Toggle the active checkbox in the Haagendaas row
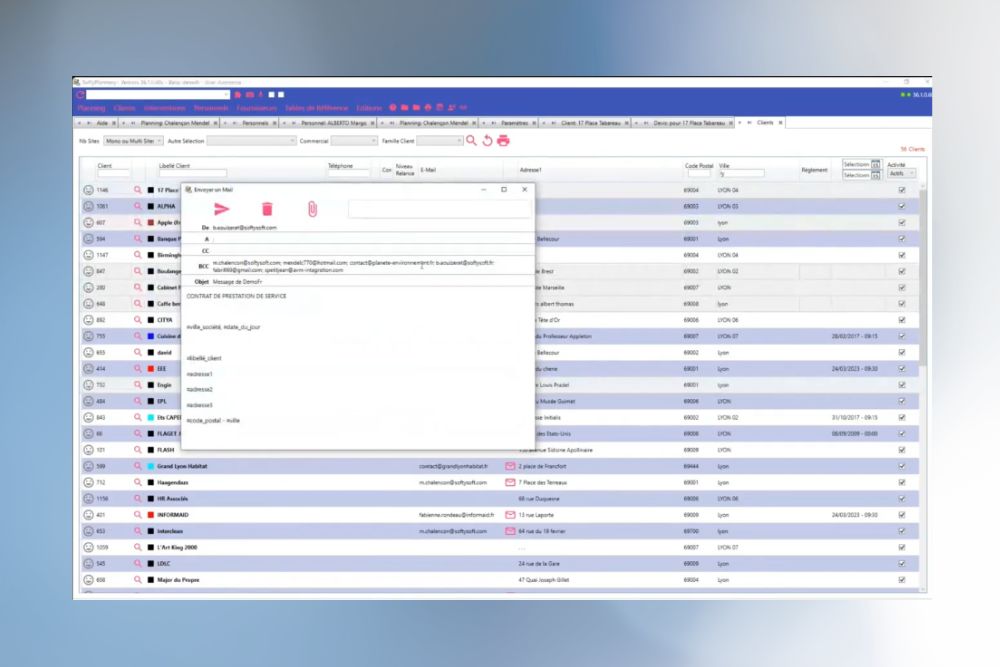This screenshot has height=667, width=1000. (x=902, y=482)
